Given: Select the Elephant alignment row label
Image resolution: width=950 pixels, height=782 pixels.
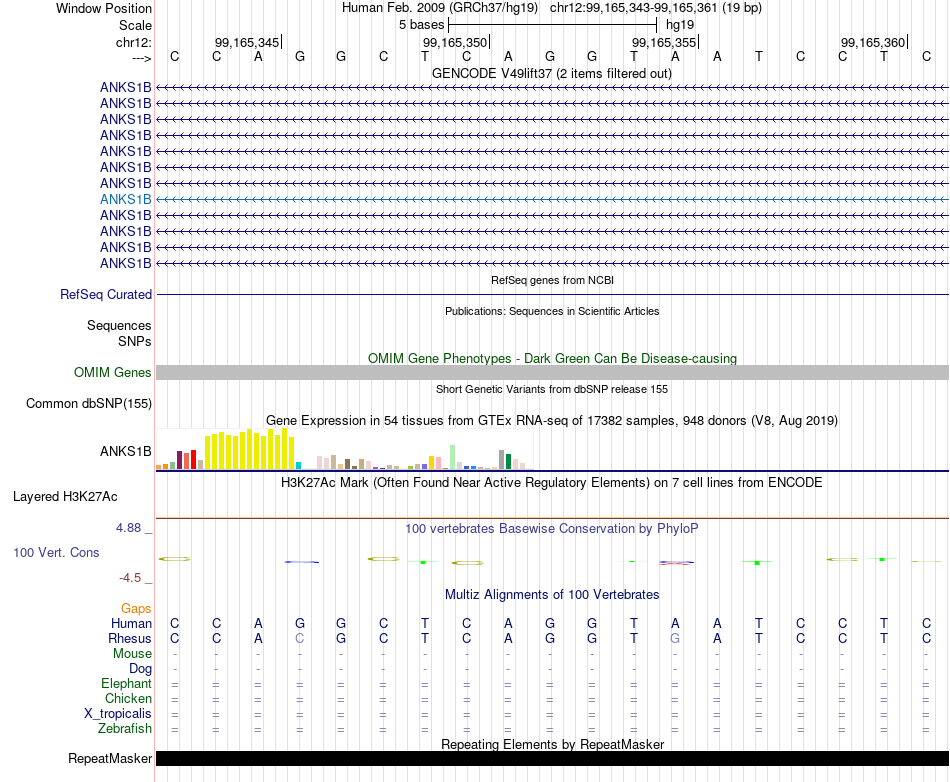Looking at the screenshot, I should point(126,683).
